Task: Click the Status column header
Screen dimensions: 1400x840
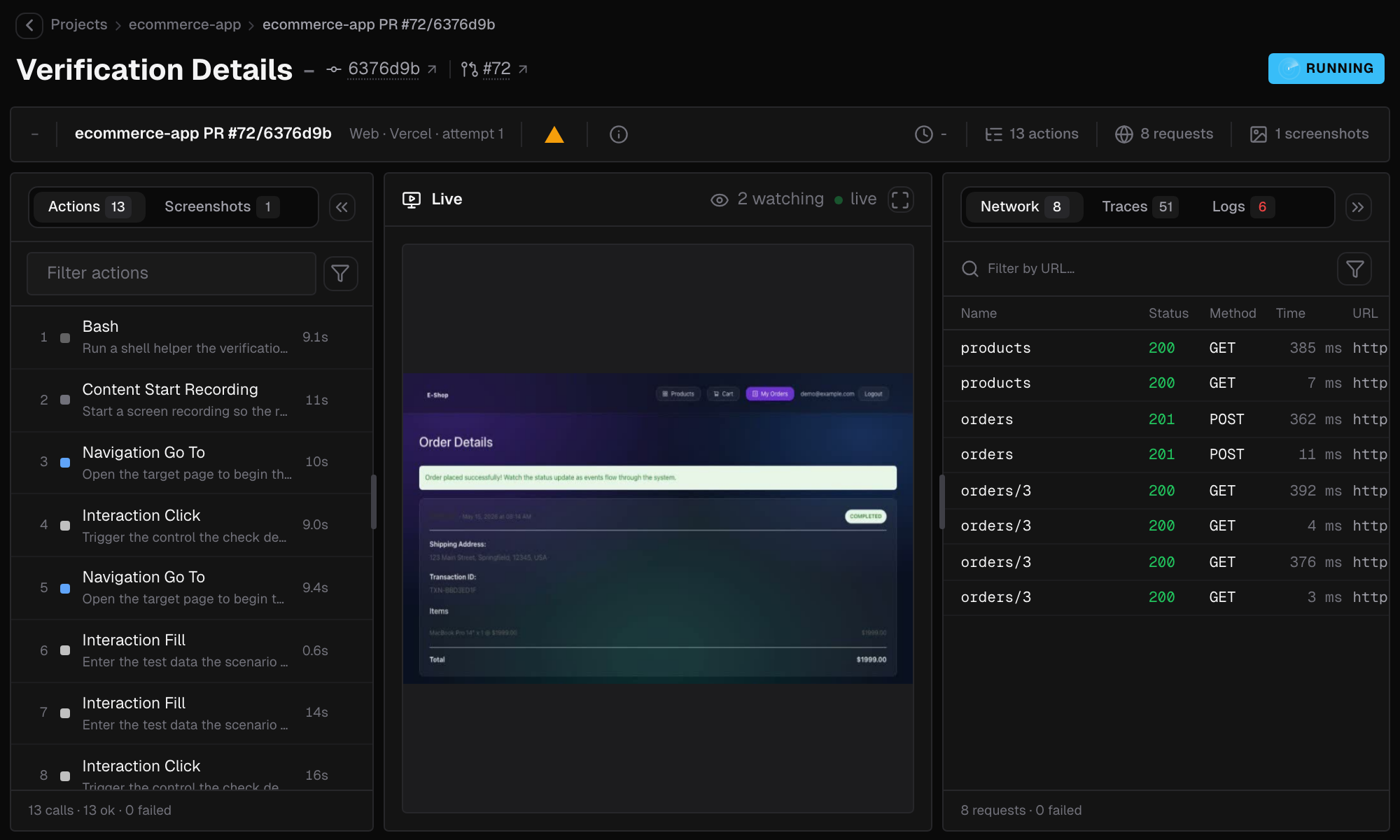Action: tap(1168, 314)
